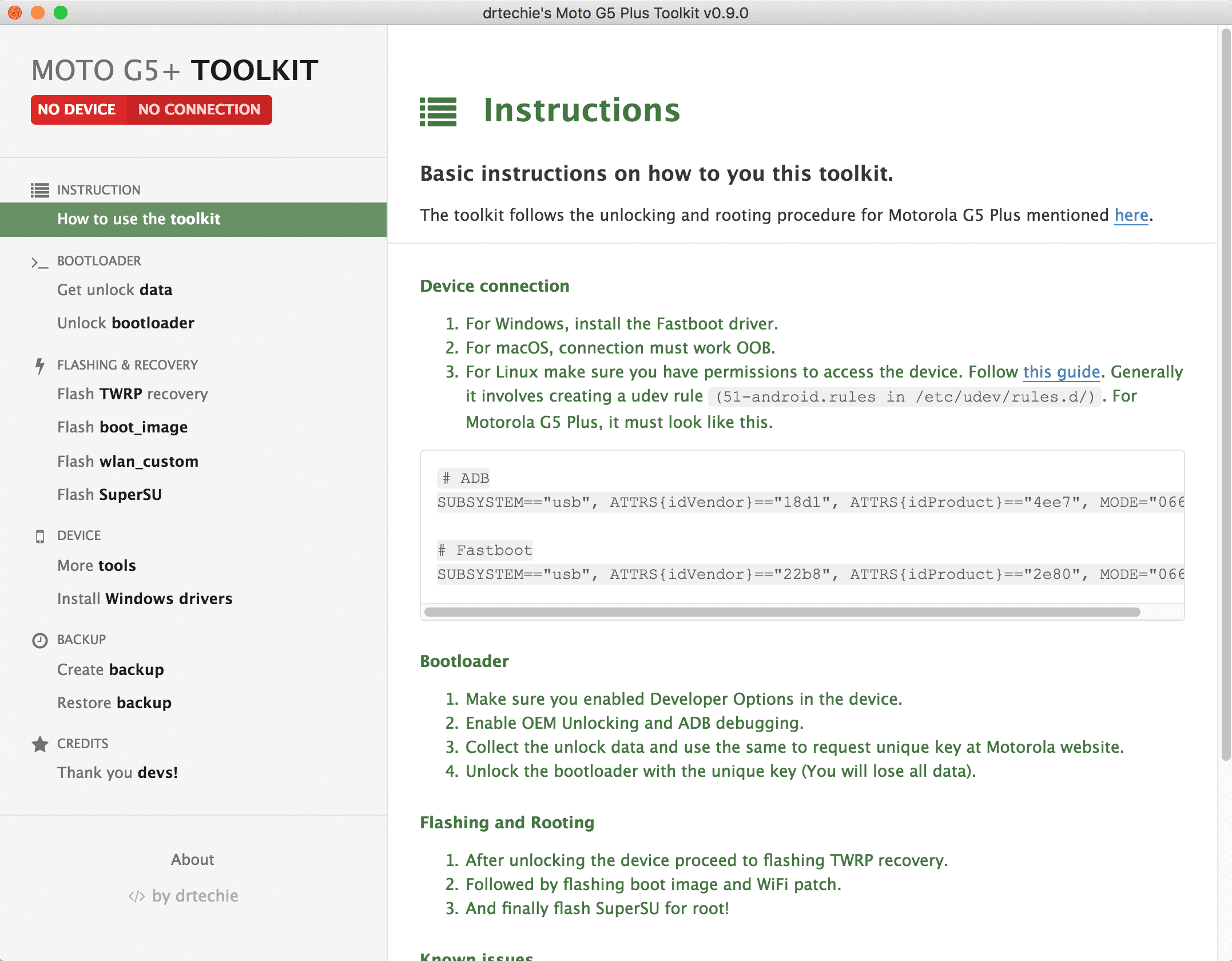The image size is (1232, 961).
Task: Click the Credits star icon
Action: pyautogui.click(x=39, y=744)
